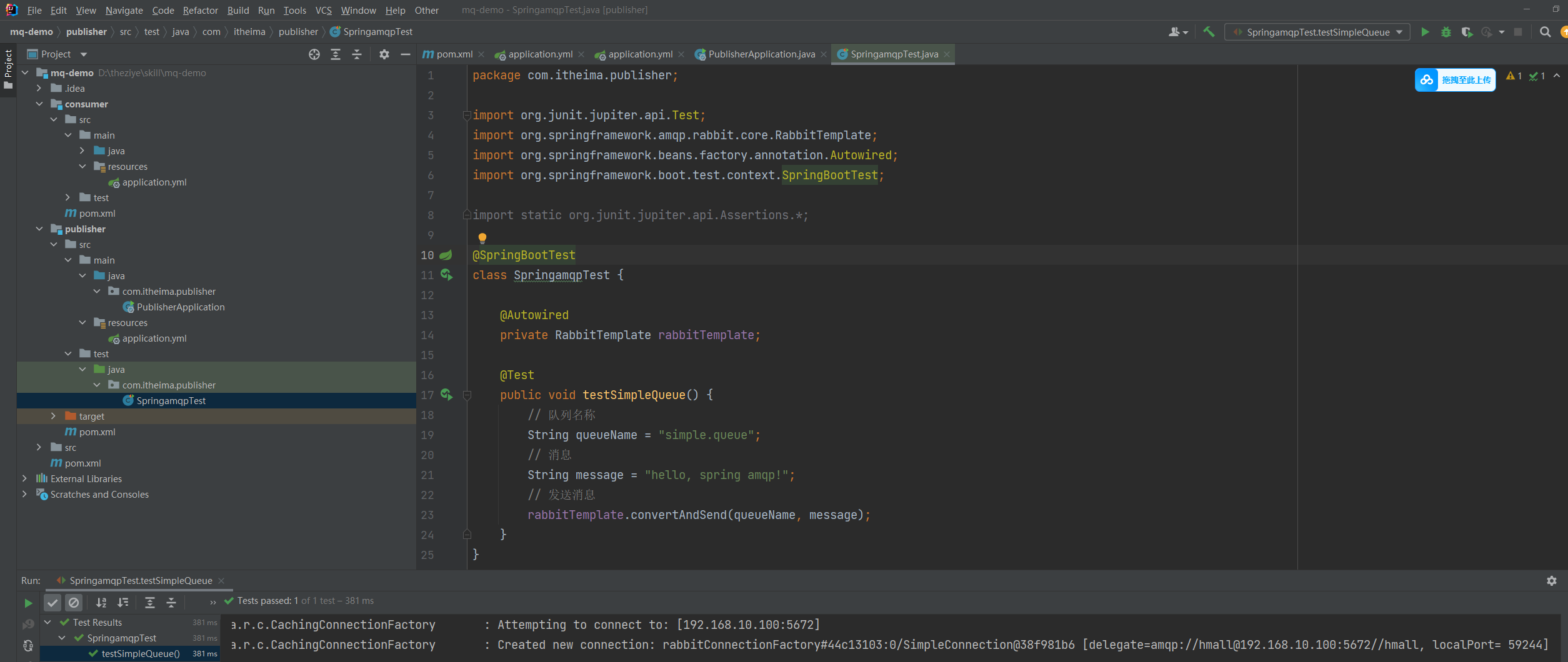Expand all in Project panel
1568x662 pixels.
(336, 54)
